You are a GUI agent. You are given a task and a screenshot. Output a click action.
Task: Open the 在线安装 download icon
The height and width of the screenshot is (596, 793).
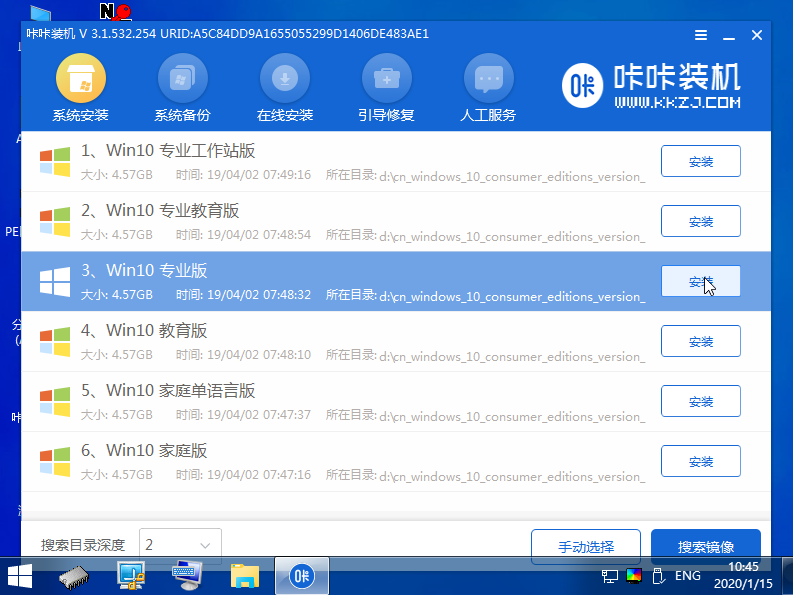tap(285, 78)
